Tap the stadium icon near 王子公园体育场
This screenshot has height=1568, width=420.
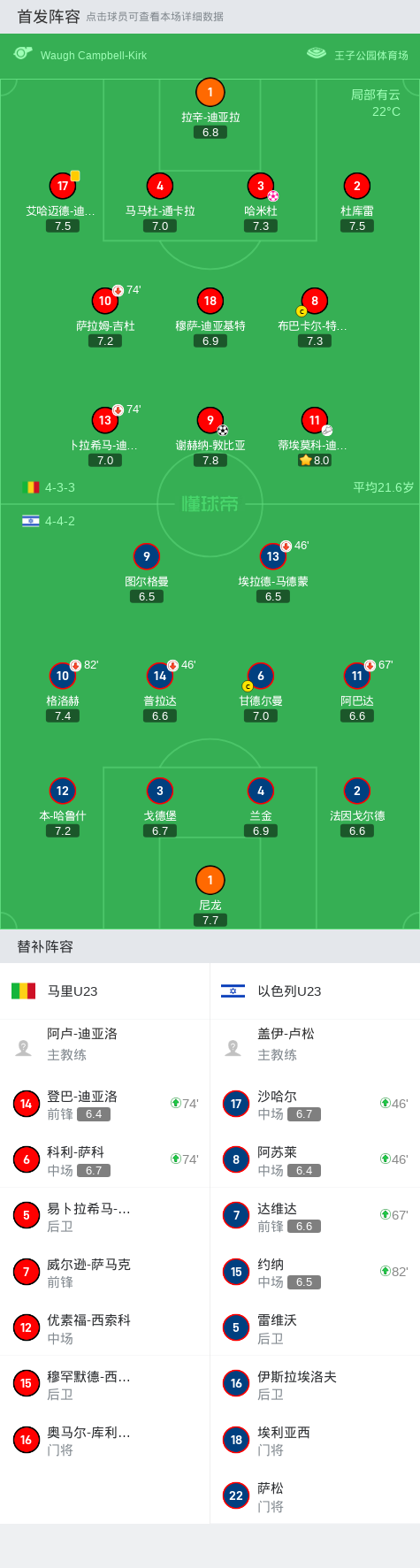coord(317,54)
